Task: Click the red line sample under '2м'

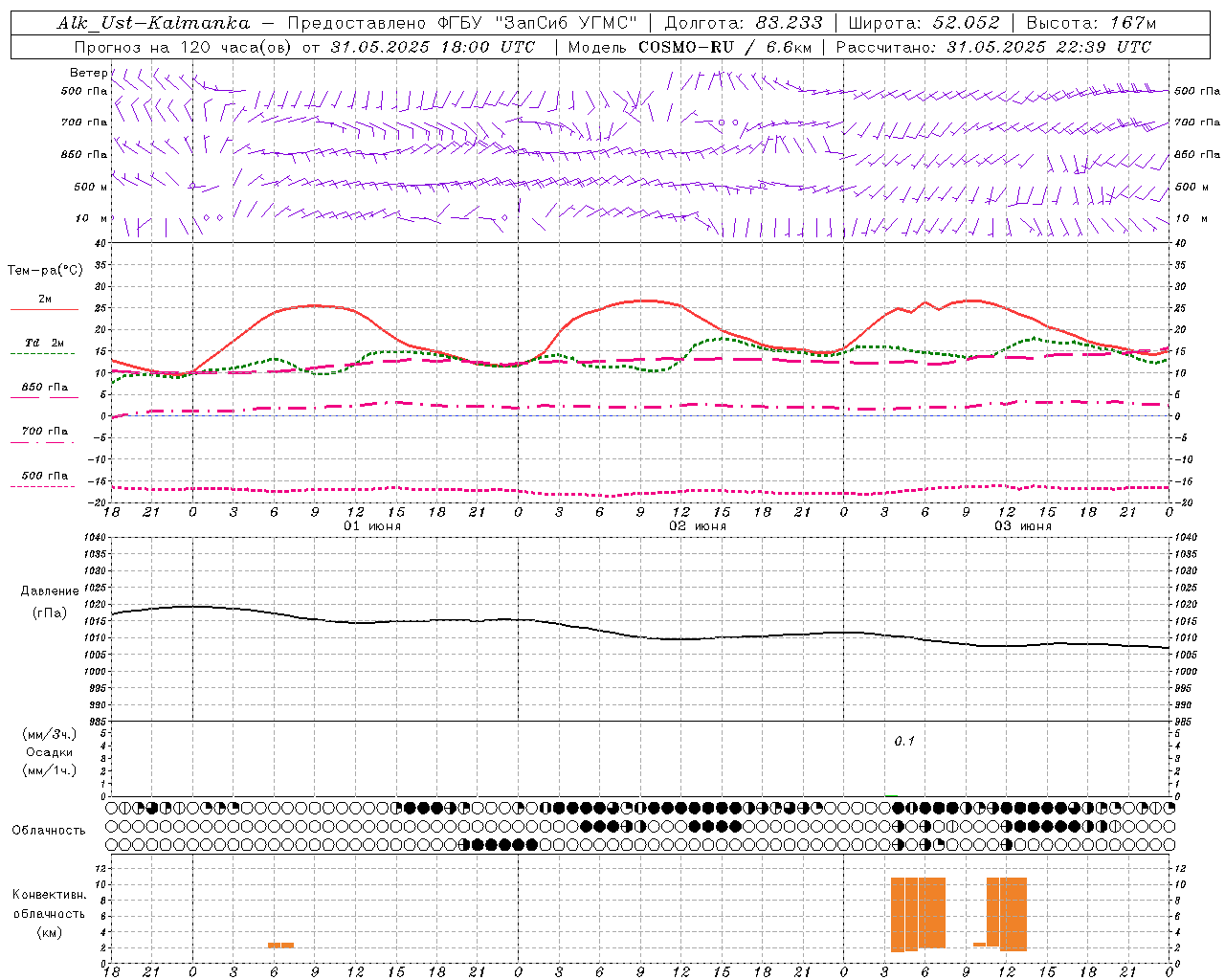Action: pos(44,310)
